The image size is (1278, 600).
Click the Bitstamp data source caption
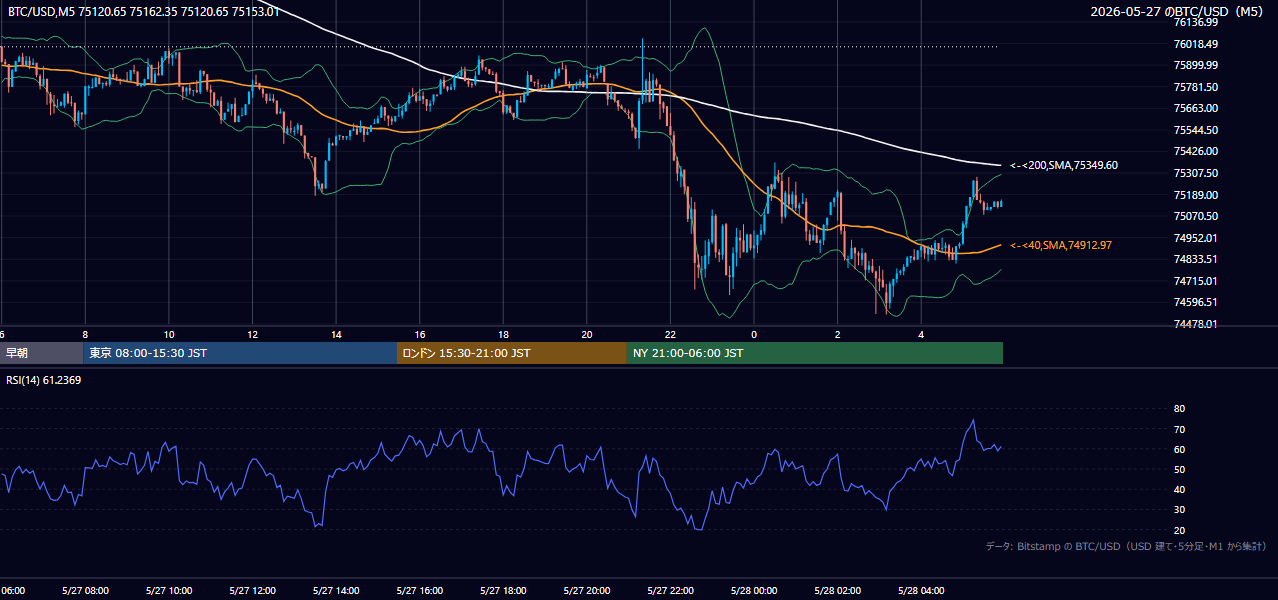click(x=1126, y=546)
